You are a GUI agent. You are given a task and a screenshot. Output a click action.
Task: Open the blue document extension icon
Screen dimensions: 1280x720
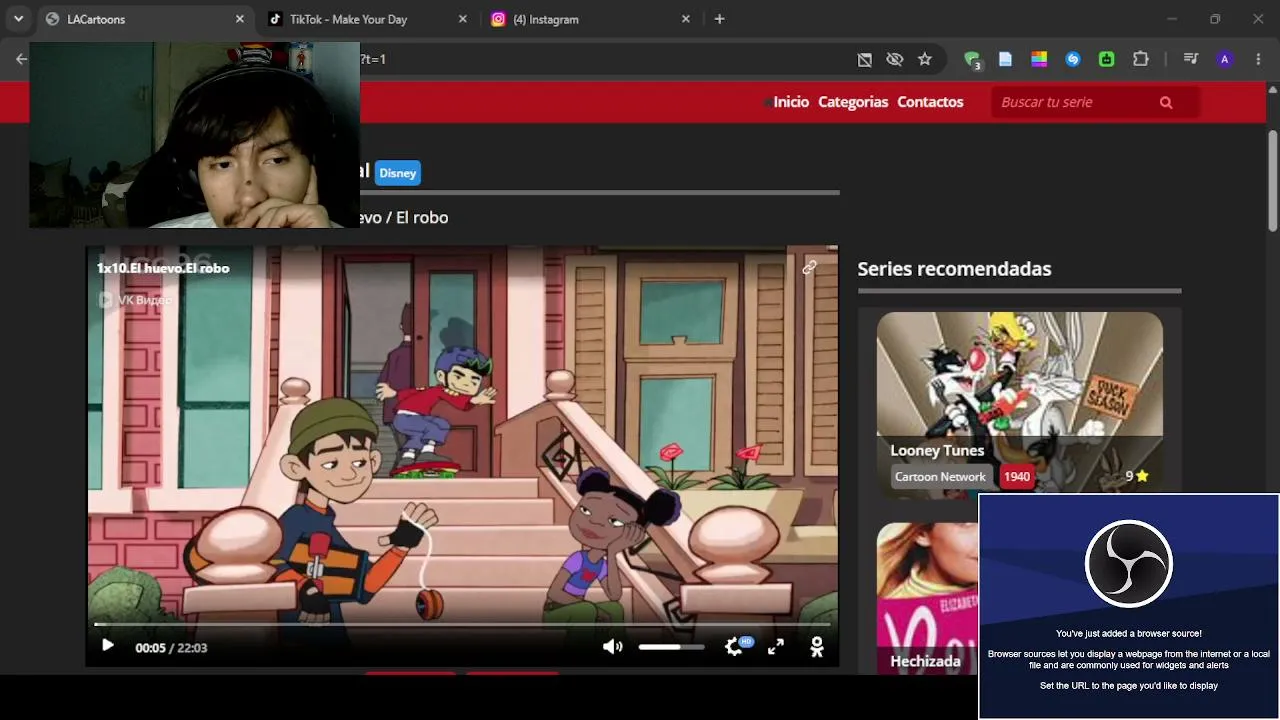pyautogui.click(x=1006, y=59)
